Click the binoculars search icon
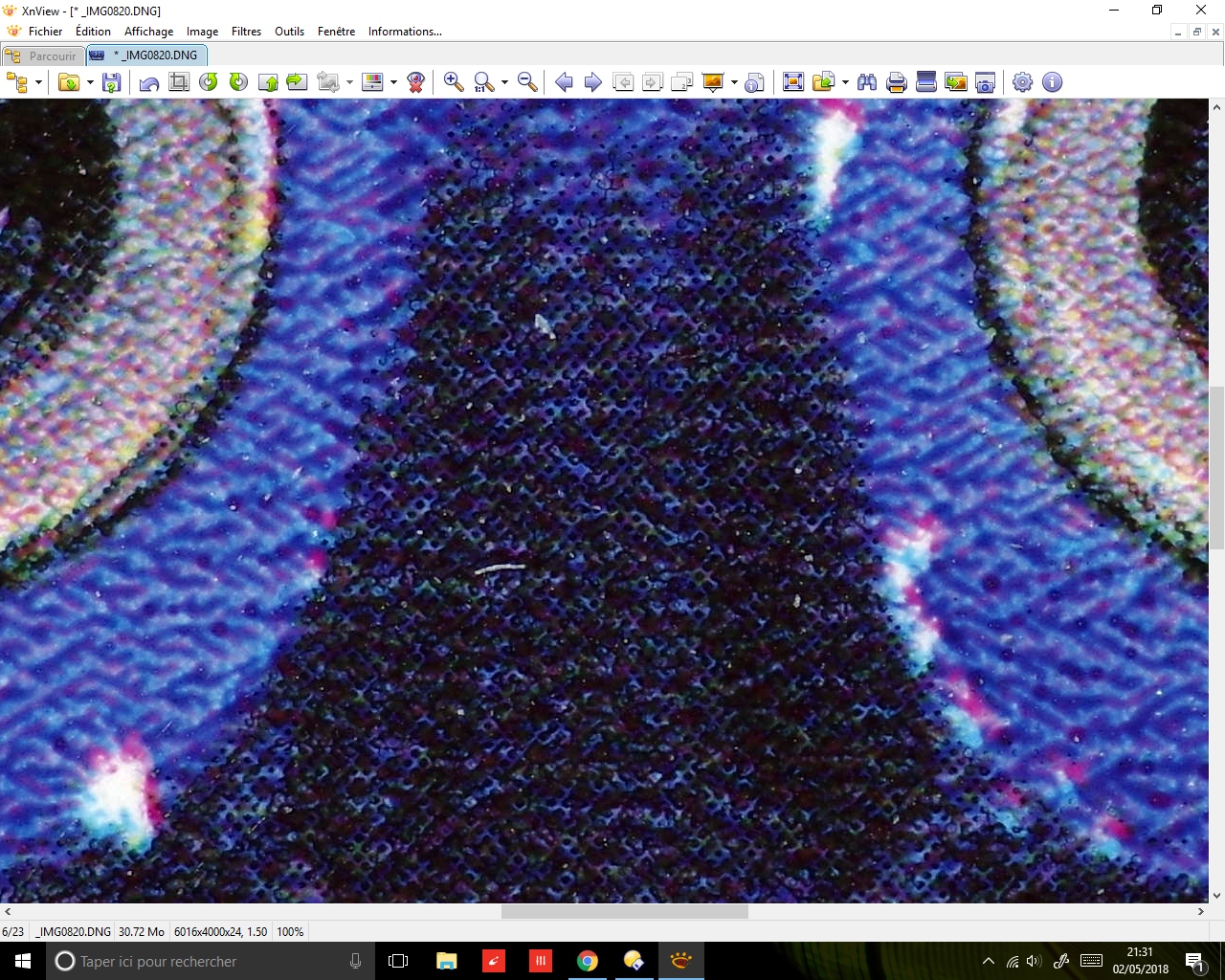The image size is (1225, 980). (867, 82)
